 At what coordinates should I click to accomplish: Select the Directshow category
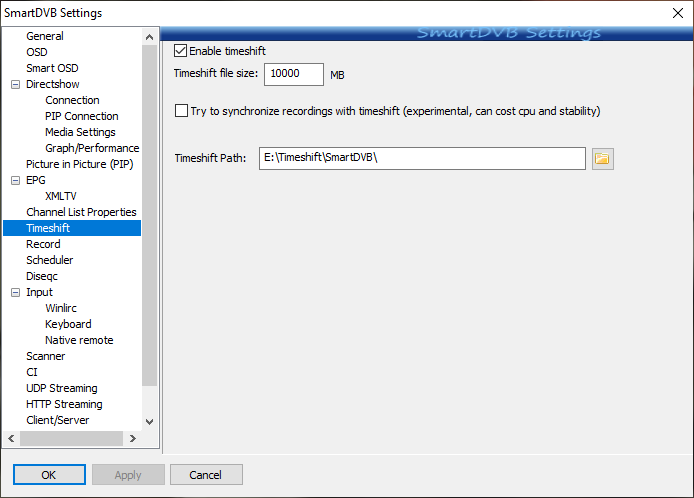(53, 84)
